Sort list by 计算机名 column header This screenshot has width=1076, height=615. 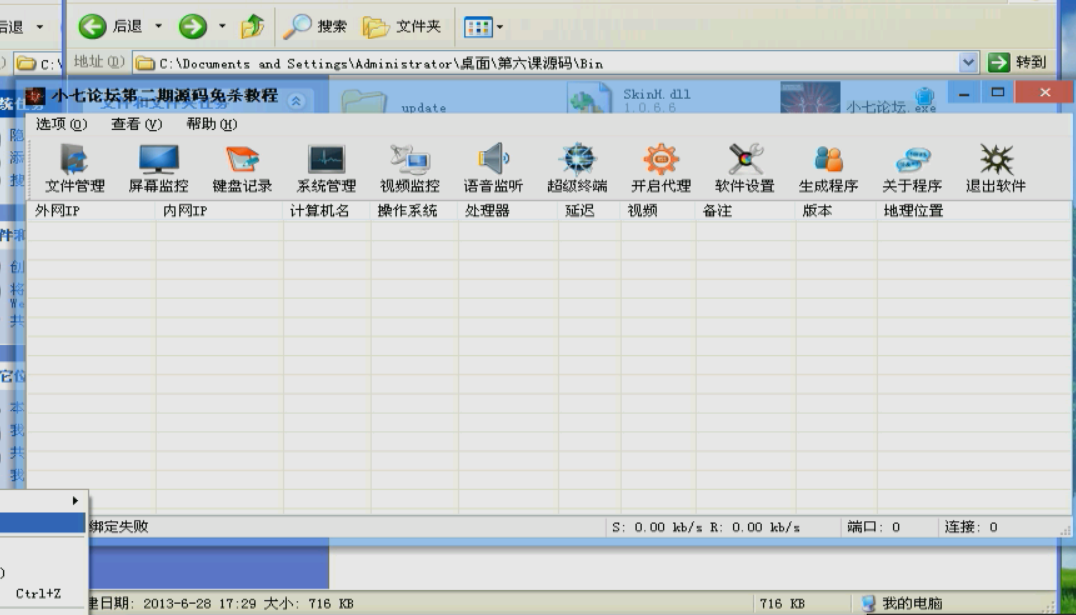click(x=320, y=211)
